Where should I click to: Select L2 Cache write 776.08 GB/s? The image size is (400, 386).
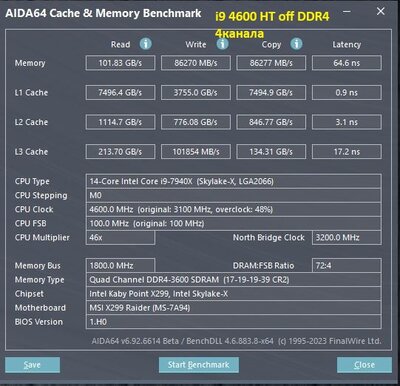[x=196, y=122]
